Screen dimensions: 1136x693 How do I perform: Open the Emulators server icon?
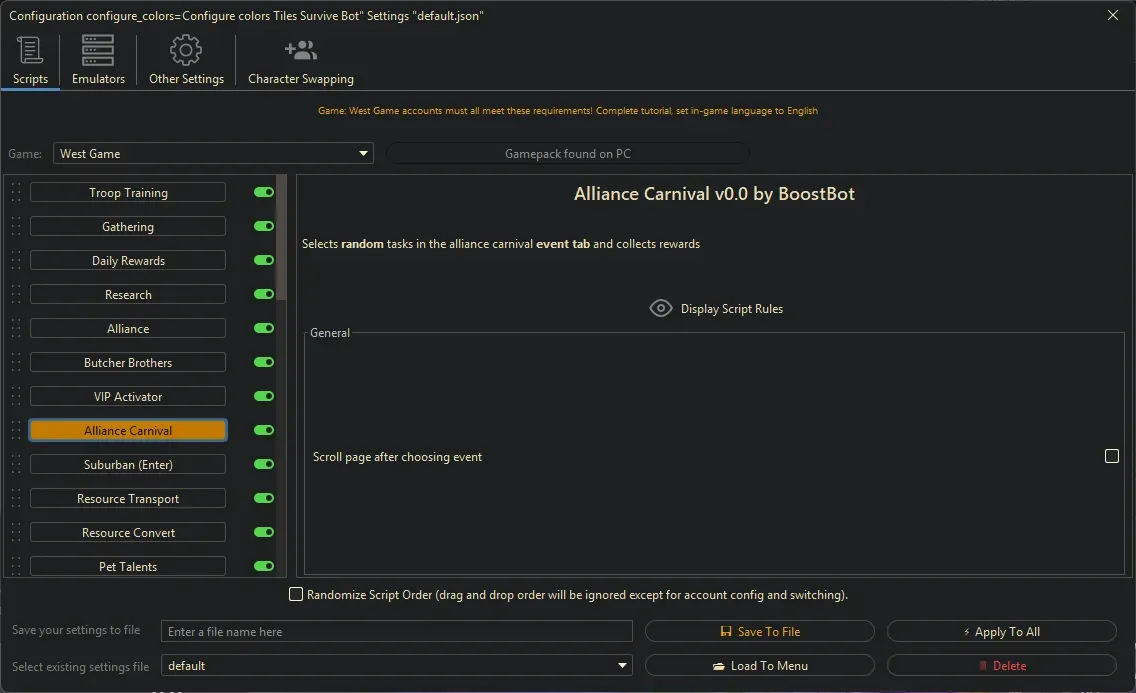point(98,50)
